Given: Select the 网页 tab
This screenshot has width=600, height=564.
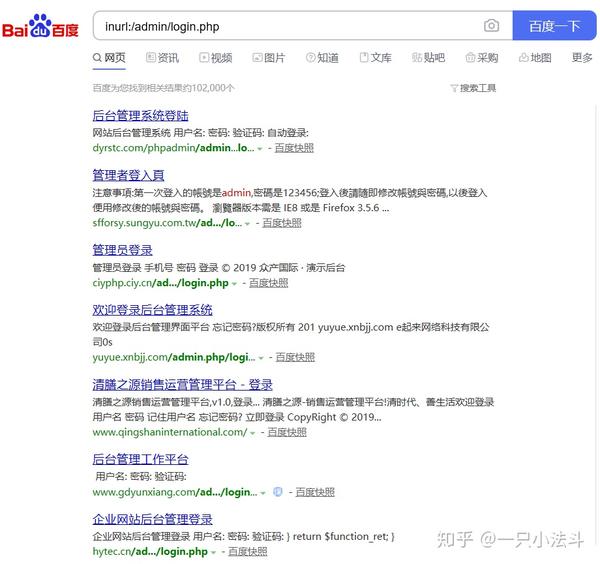Looking at the screenshot, I should 109,57.
